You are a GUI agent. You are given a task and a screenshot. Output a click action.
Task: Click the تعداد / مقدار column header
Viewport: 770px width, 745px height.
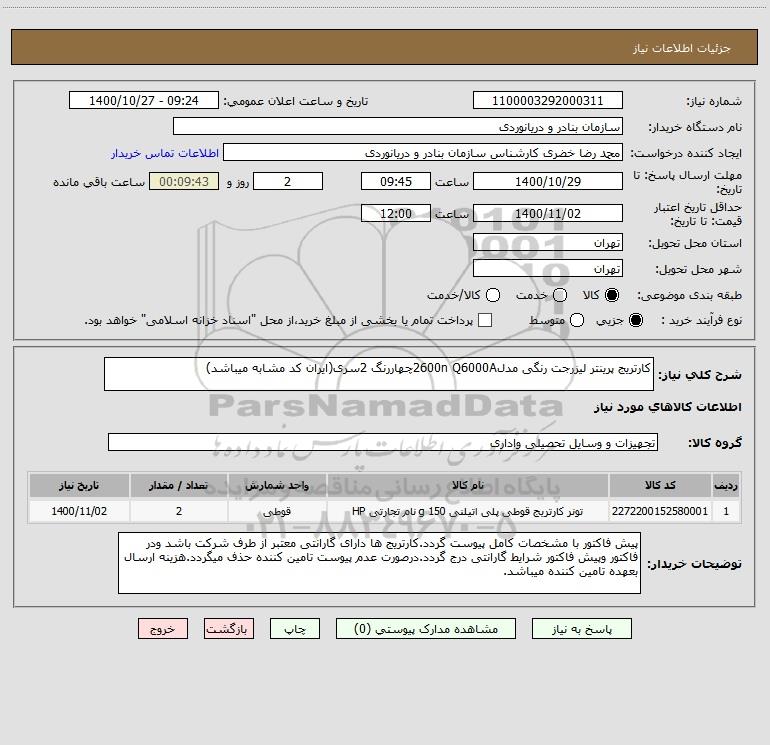point(179,485)
